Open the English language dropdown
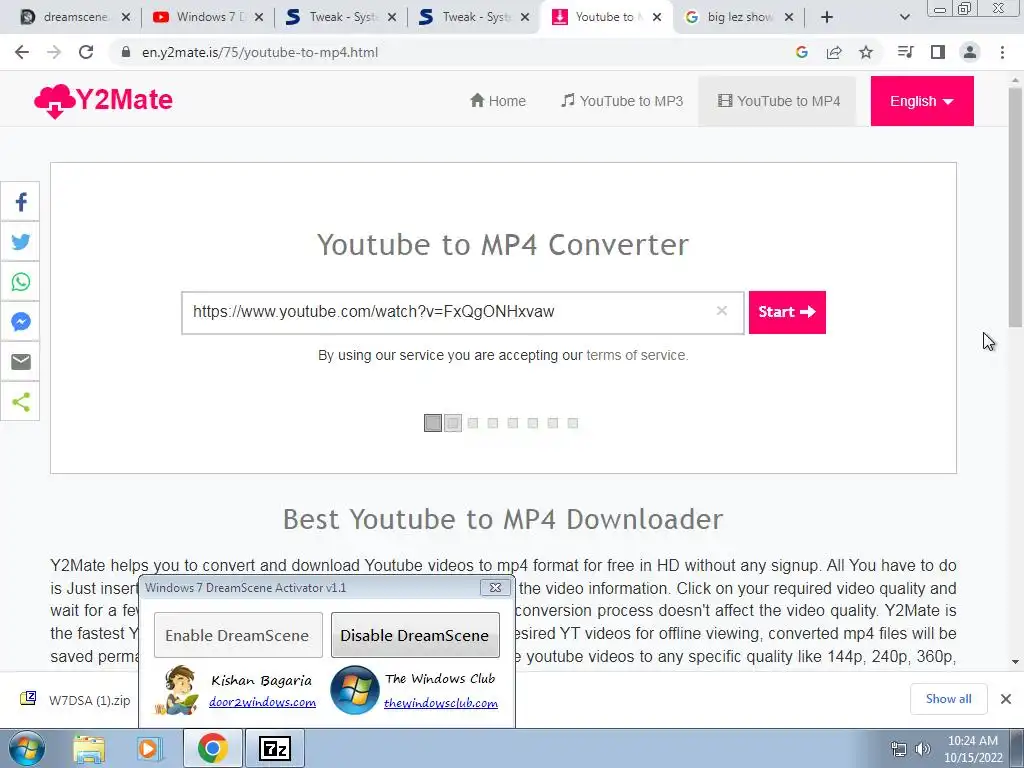Viewport: 1024px width, 768px height. pos(922,101)
